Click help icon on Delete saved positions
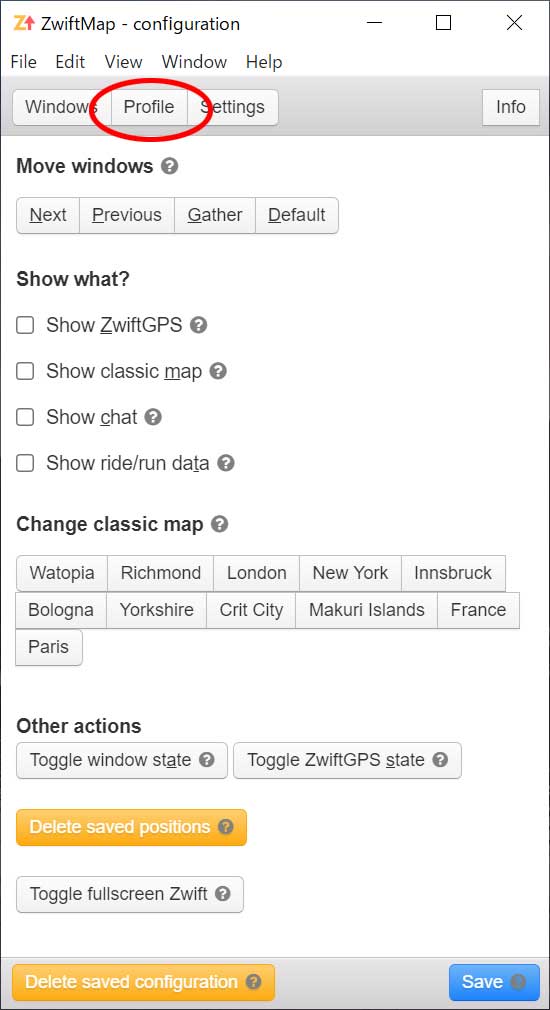 tap(225, 827)
